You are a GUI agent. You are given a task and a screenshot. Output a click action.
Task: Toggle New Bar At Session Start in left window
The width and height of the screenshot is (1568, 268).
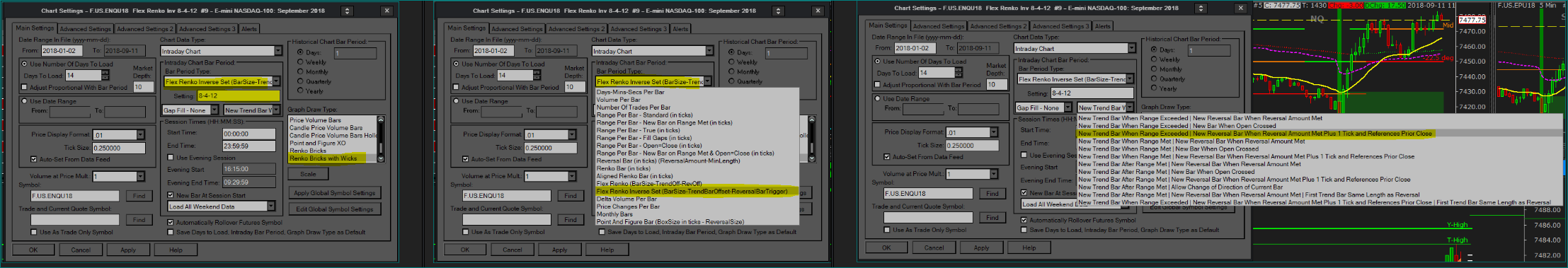coord(171,195)
